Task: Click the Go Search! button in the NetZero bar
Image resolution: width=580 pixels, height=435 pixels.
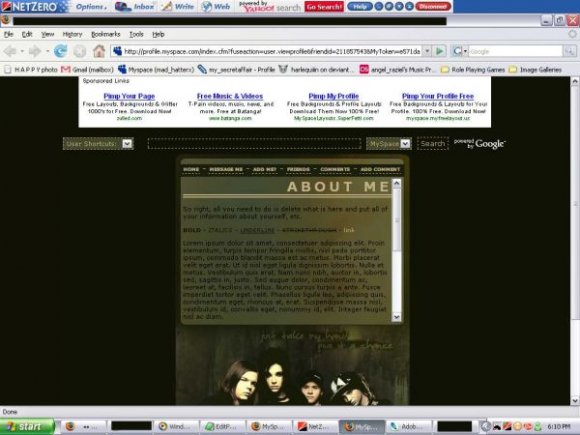Action: point(324,7)
